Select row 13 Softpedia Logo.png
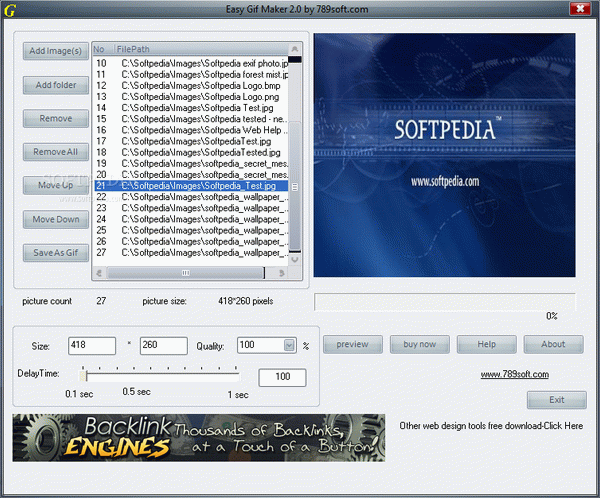600x498 pixels. [x=191, y=96]
